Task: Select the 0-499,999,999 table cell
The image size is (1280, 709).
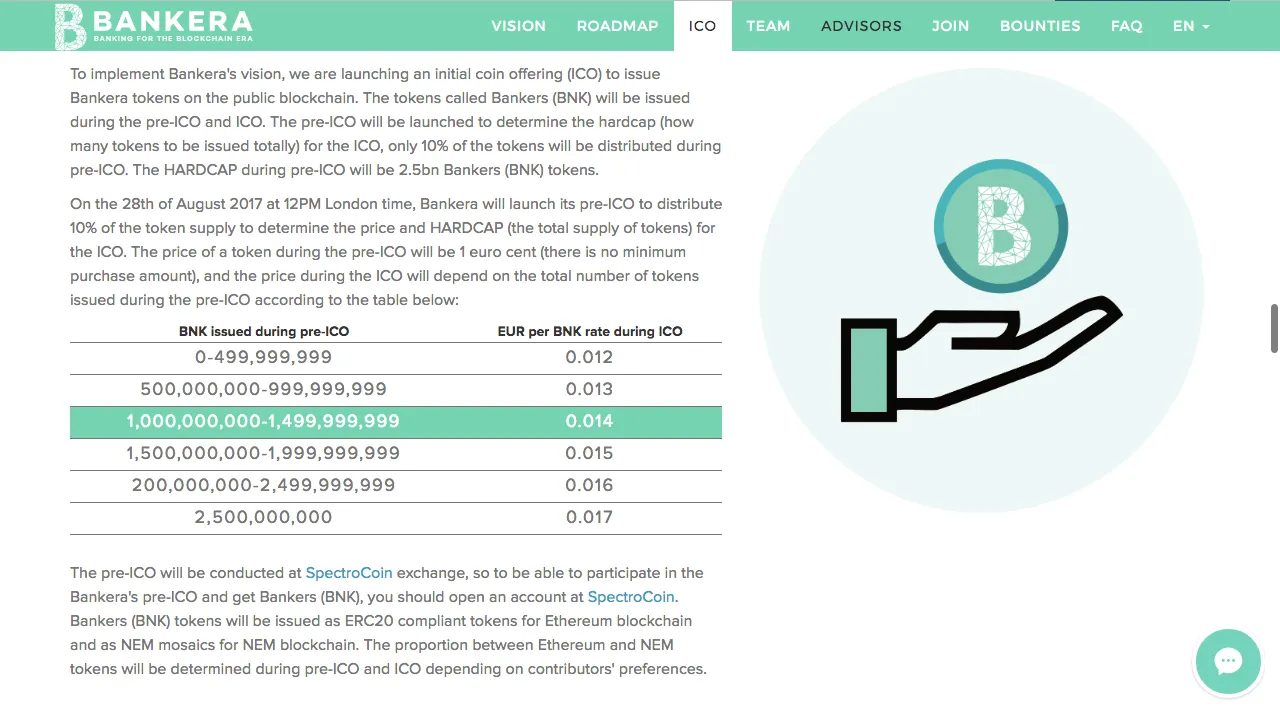Action: point(264,357)
